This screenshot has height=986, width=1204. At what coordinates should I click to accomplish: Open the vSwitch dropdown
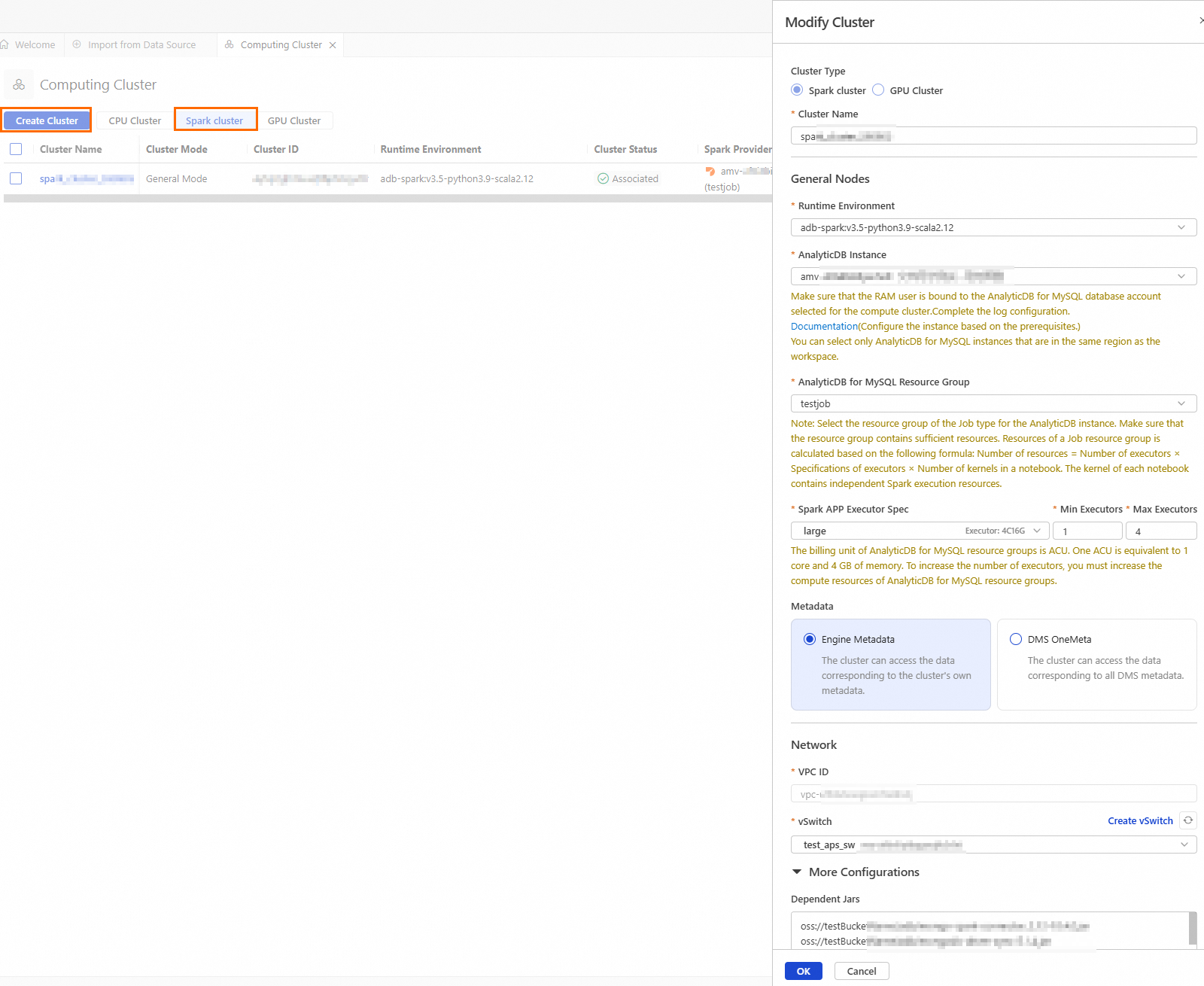tap(993, 844)
